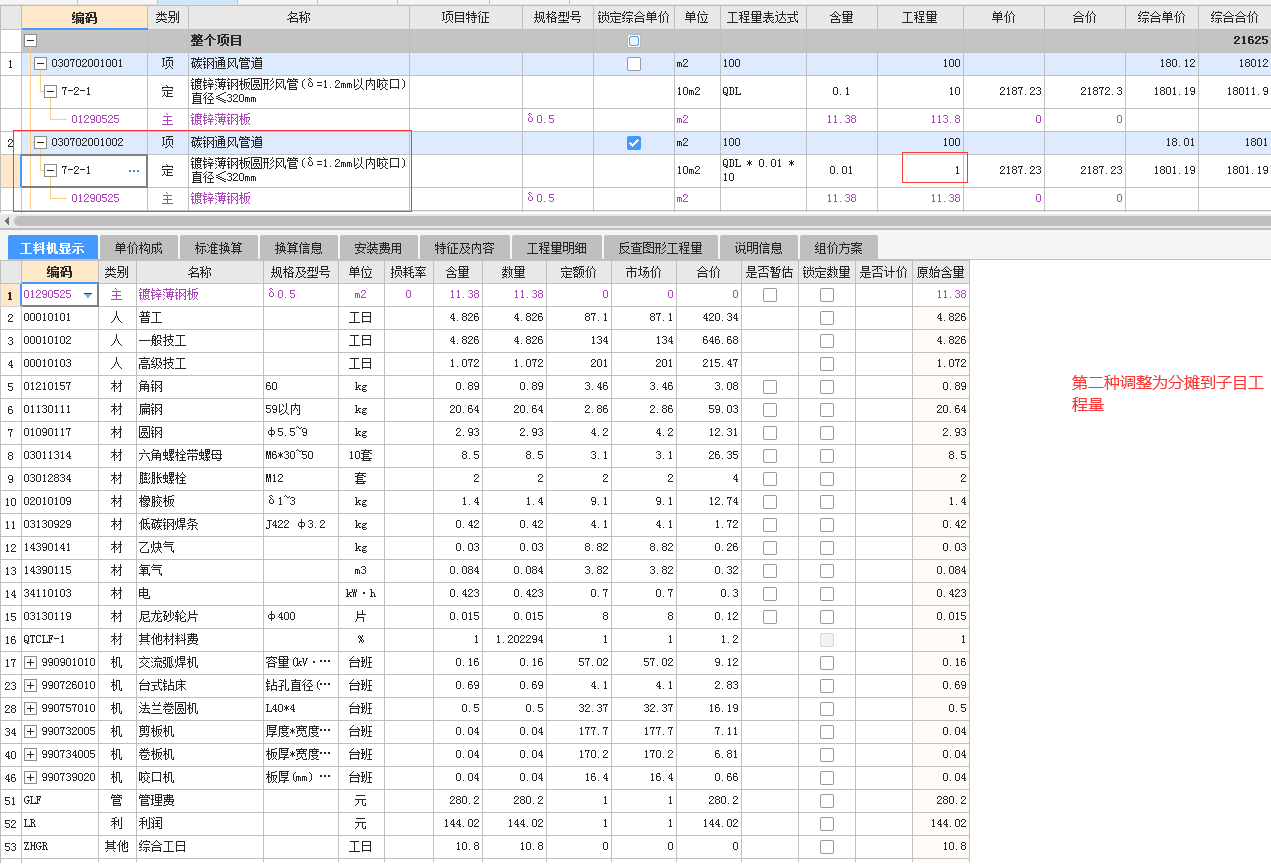Screen dimensions: 1271x864
Task: Switch to the 说明信息 tab
Action: click(758, 248)
